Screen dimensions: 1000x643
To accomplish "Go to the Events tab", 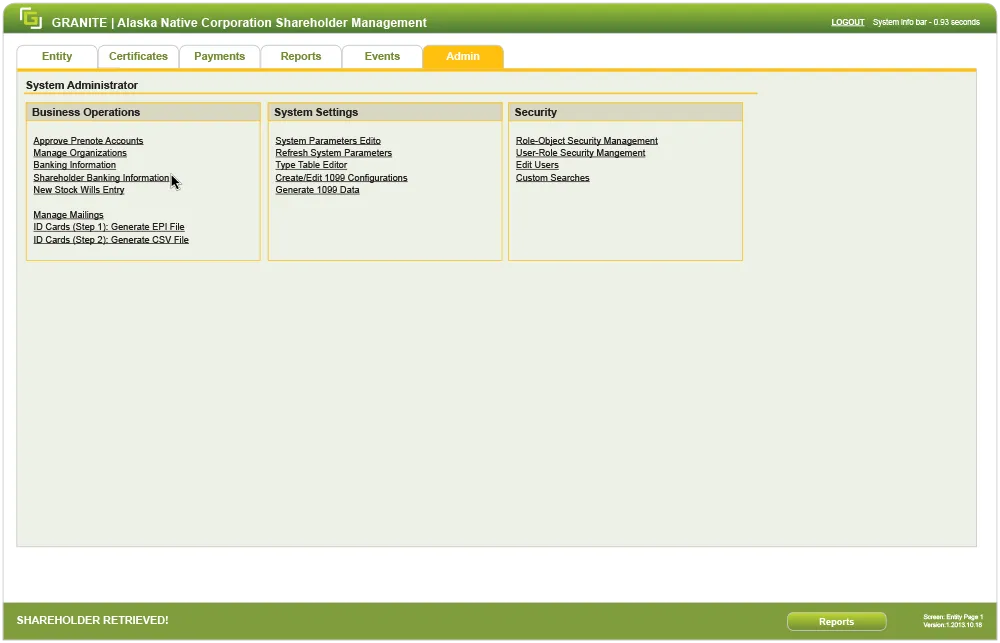I will tap(382, 57).
